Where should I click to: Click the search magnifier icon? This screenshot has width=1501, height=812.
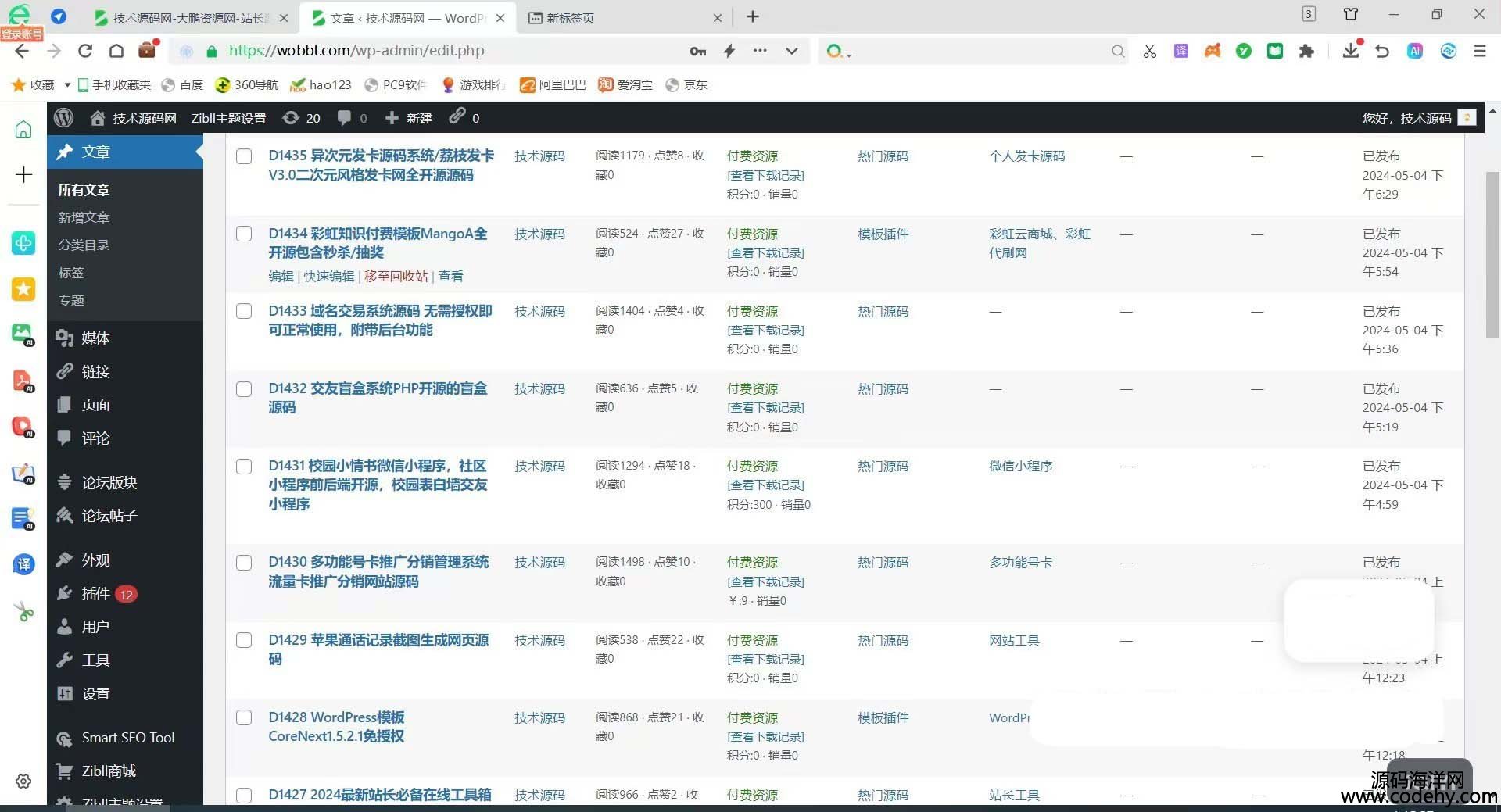pos(1118,52)
